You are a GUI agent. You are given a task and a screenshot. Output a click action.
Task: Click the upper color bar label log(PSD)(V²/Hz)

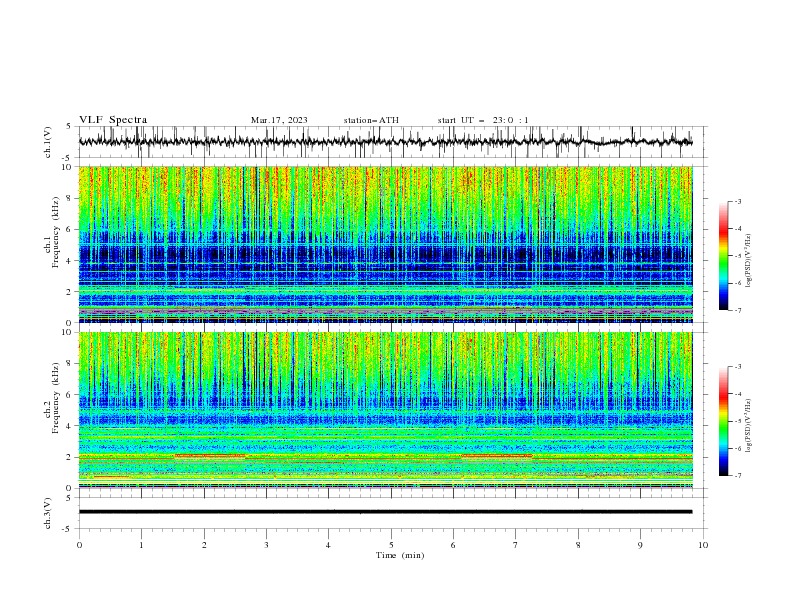click(x=749, y=261)
